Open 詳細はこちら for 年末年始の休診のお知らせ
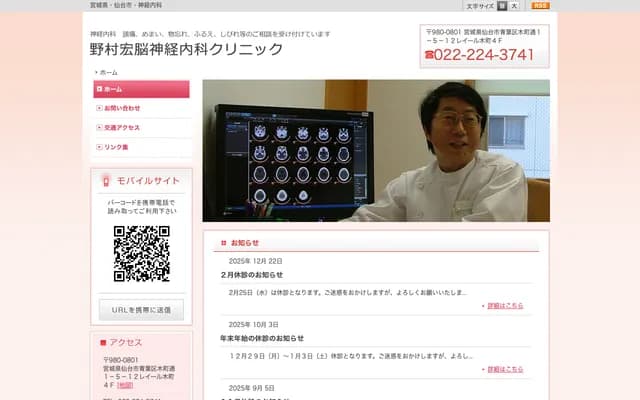Image resolution: width=640 pixels, height=400 pixels. click(505, 369)
